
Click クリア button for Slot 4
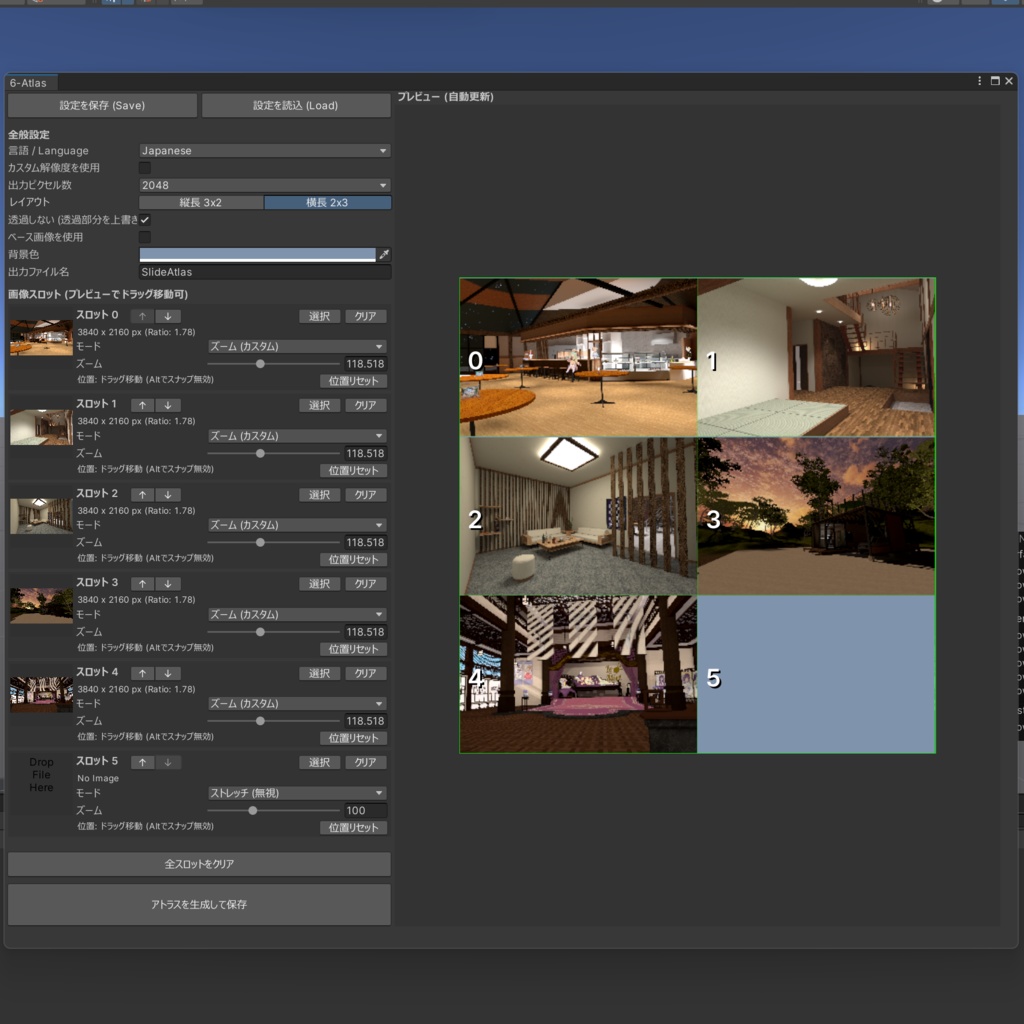366,673
